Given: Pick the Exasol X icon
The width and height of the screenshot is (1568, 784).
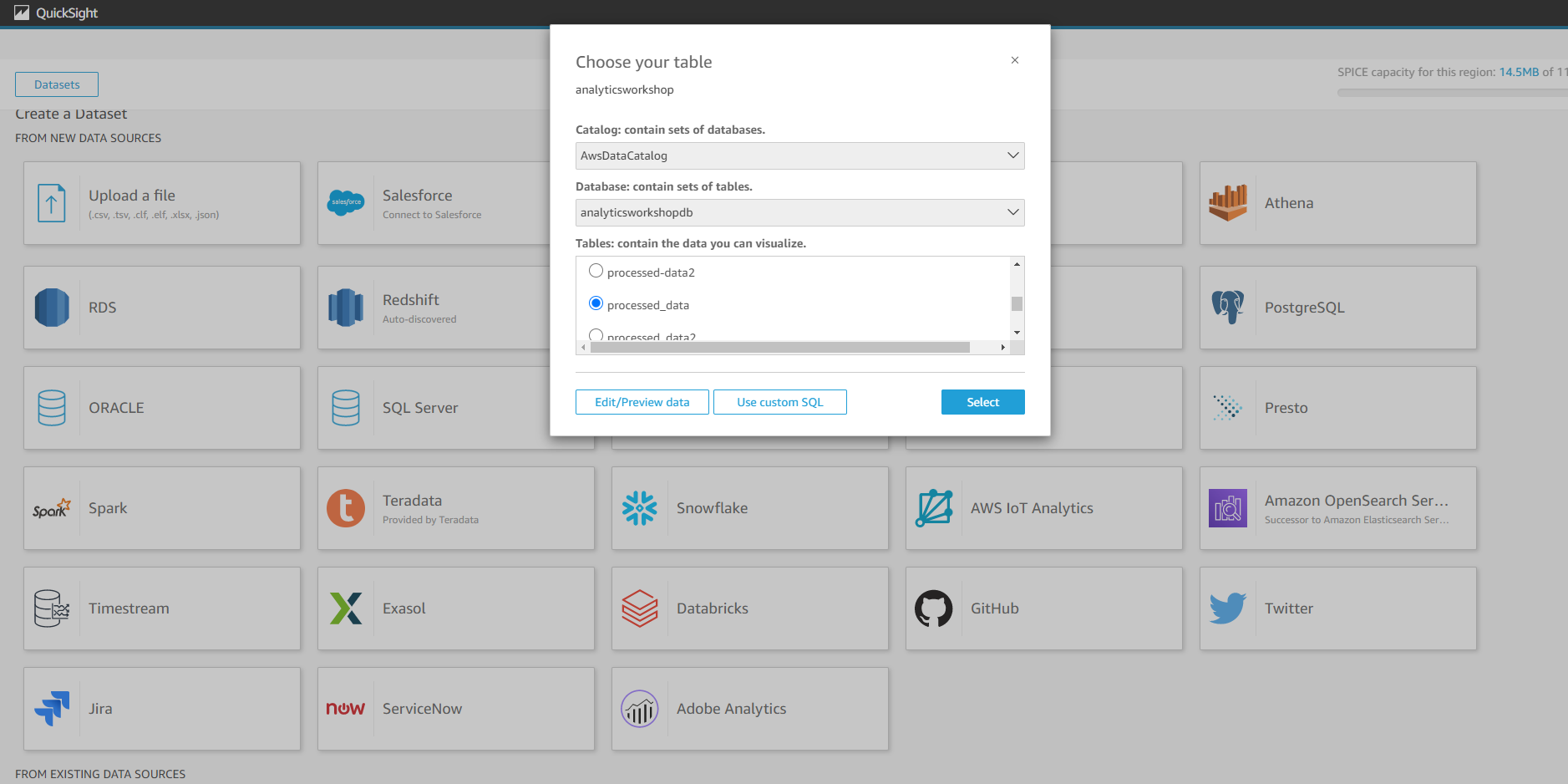Looking at the screenshot, I should tap(346, 608).
